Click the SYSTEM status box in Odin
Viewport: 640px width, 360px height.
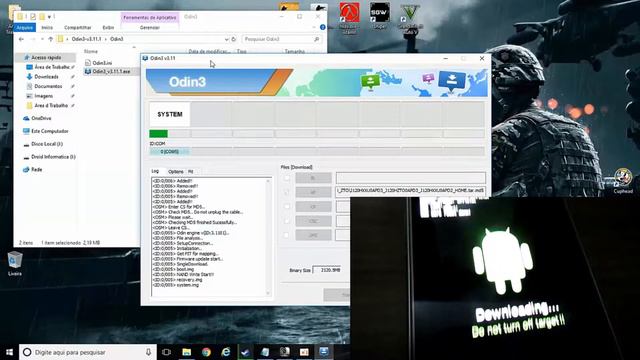pyautogui.click(x=170, y=114)
